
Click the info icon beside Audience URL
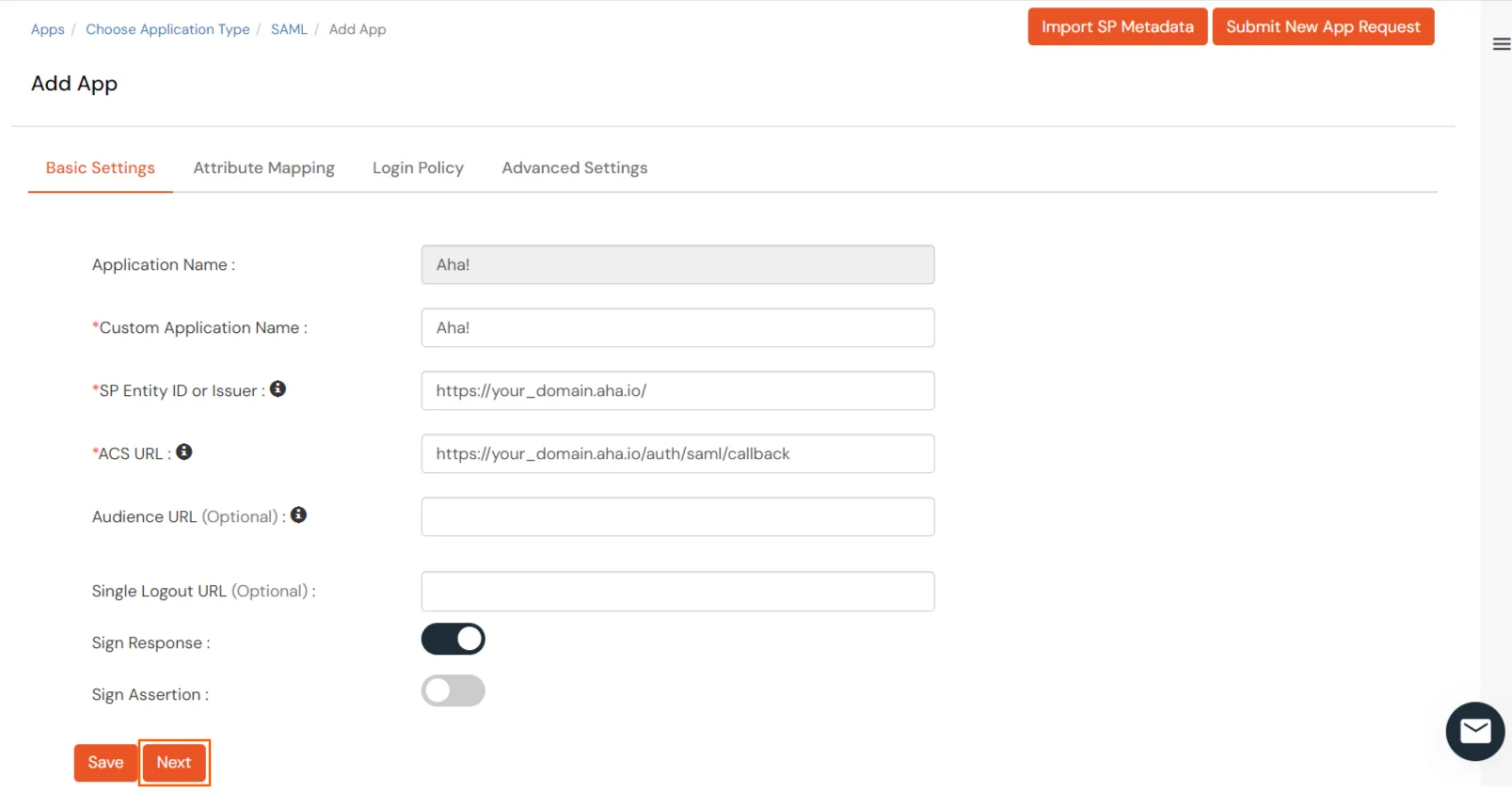(298, 515)
